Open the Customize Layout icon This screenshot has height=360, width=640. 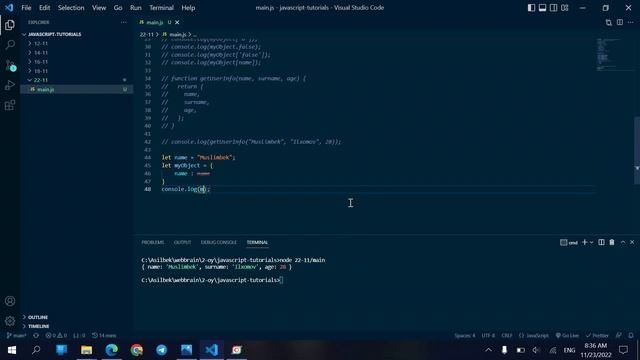pyautogui.click(x=564, y=8)
